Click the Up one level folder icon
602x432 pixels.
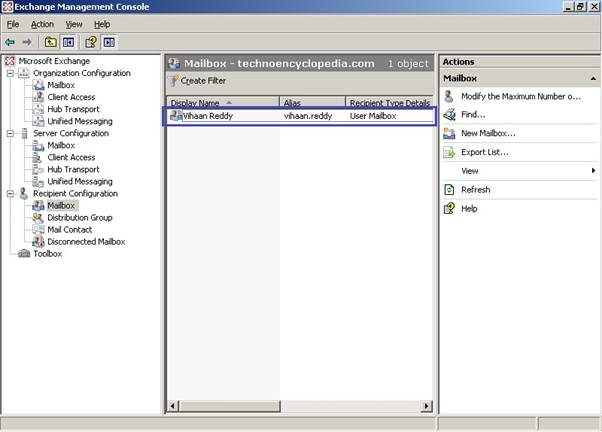point(50,42)
